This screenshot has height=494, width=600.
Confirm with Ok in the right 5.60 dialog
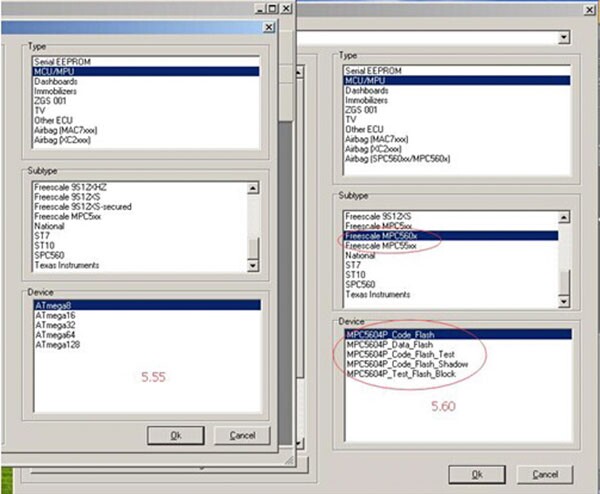point(477,474)
